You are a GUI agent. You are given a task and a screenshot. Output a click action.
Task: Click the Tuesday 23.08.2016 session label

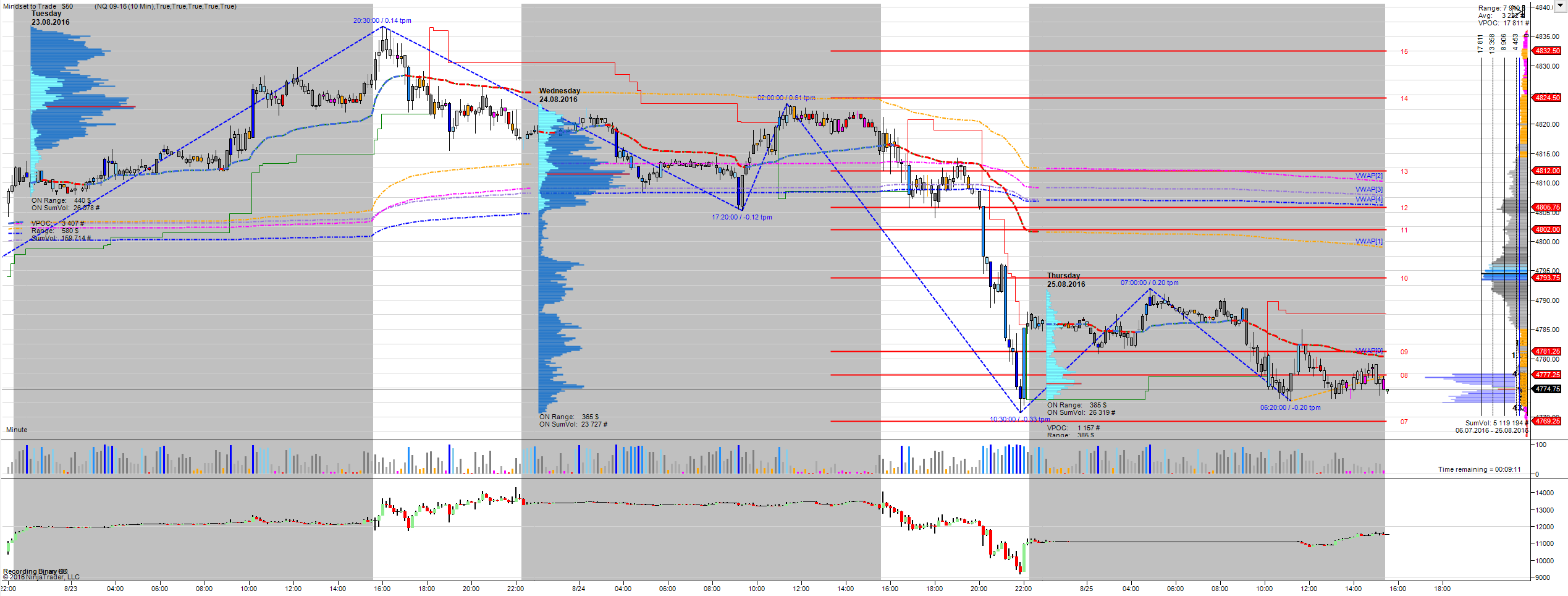[x=51, y=18]
